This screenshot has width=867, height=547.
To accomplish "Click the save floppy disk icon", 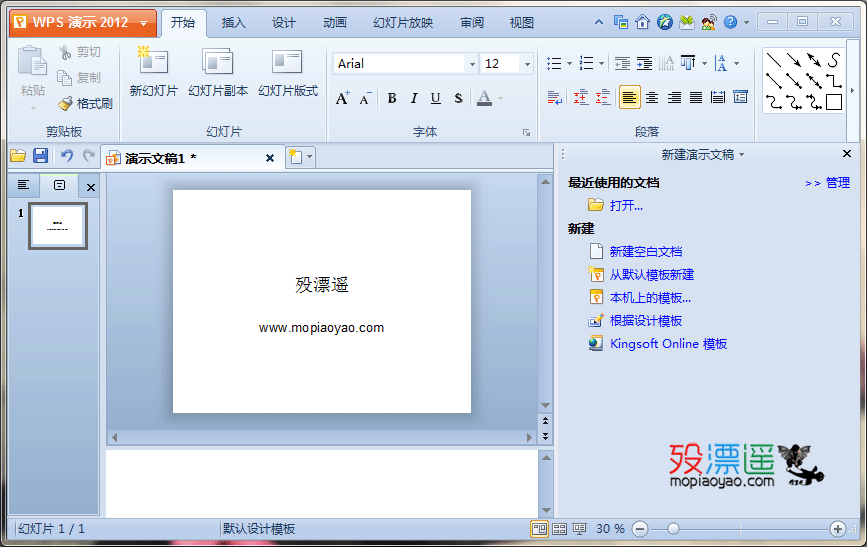I will coord(40,156).
